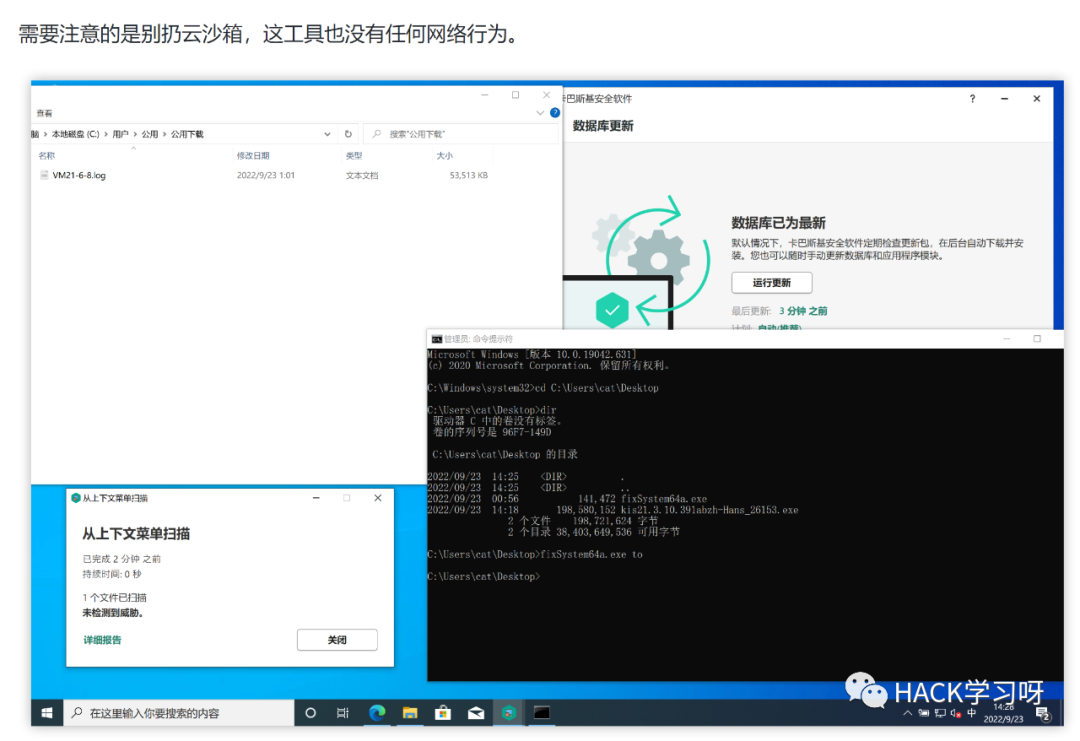Minimize the Command Prompt window
This screenshot has height=741, width=1080.
point(1006,339)
